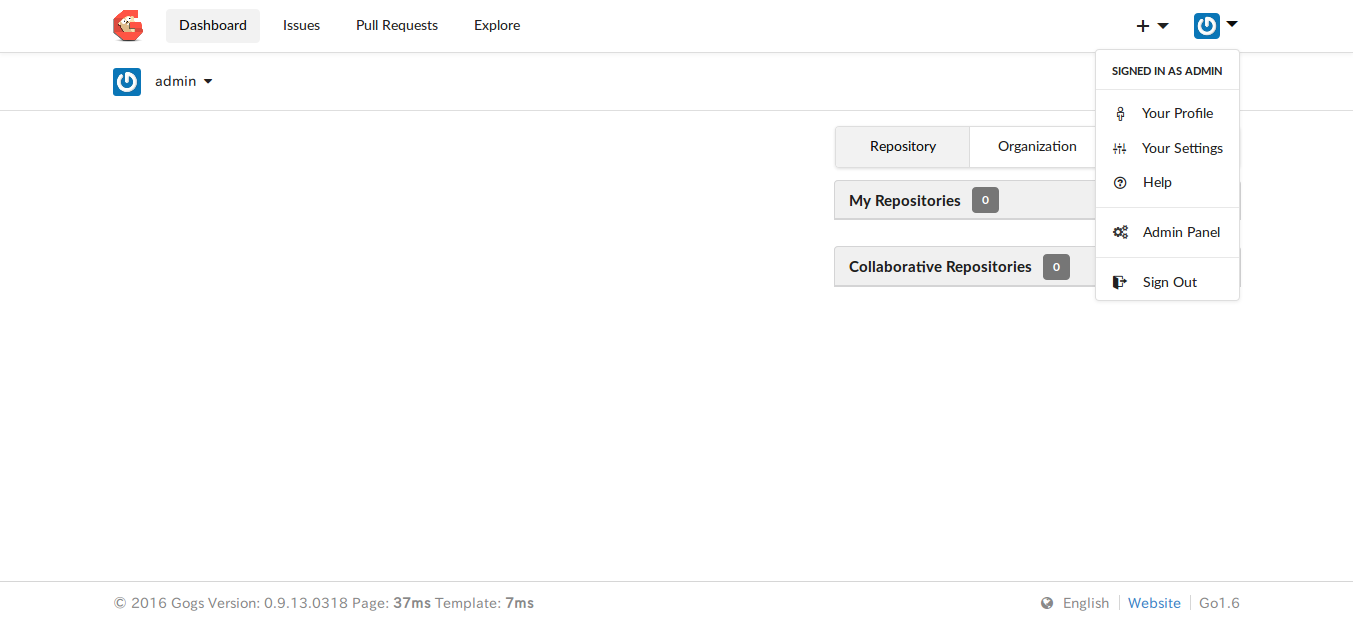Choose the English language selector
Viewport: 1353px width, 621px height.
coord(1086,603)
